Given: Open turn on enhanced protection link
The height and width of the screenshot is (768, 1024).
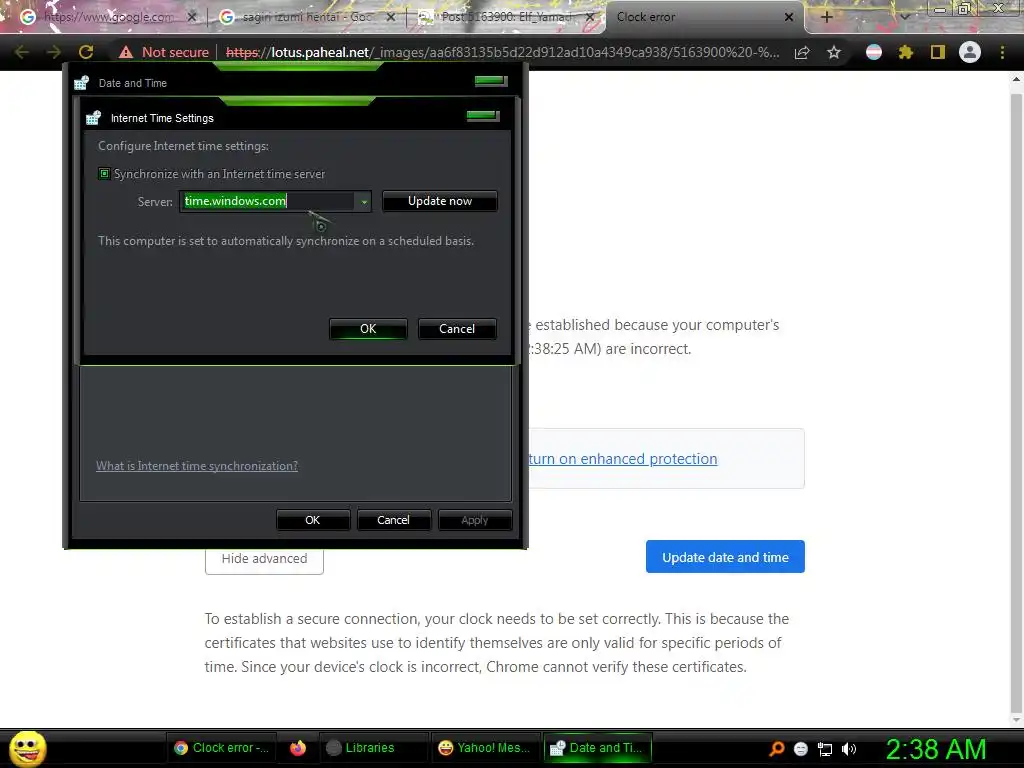Looking at the screenshot, I should [622, 459].
